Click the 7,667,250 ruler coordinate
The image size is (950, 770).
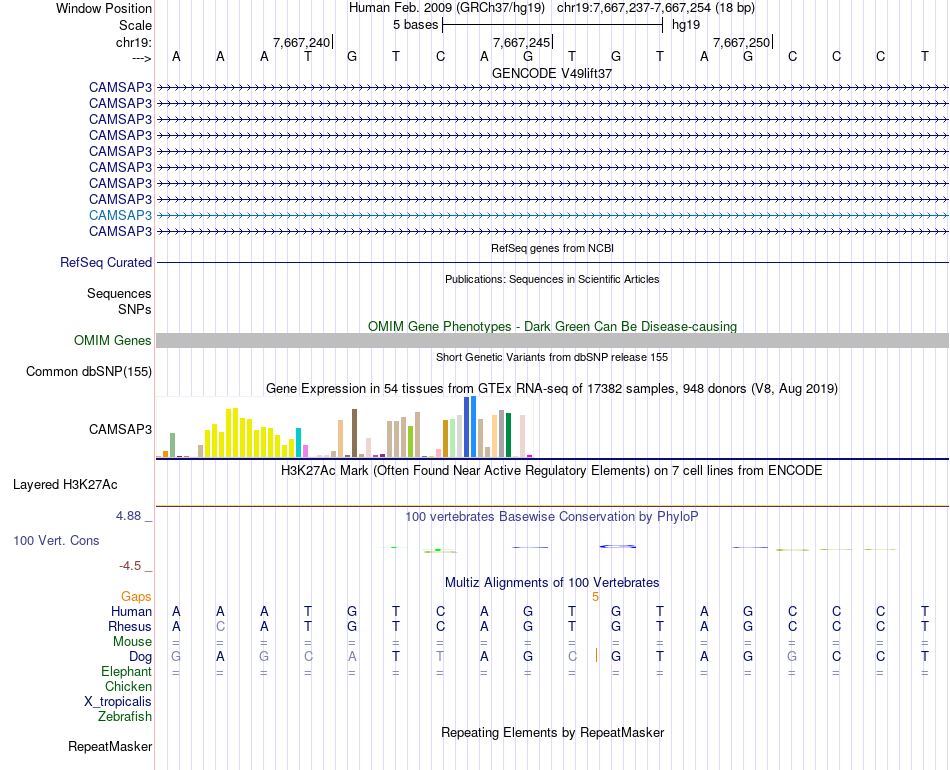coord(741,42)
